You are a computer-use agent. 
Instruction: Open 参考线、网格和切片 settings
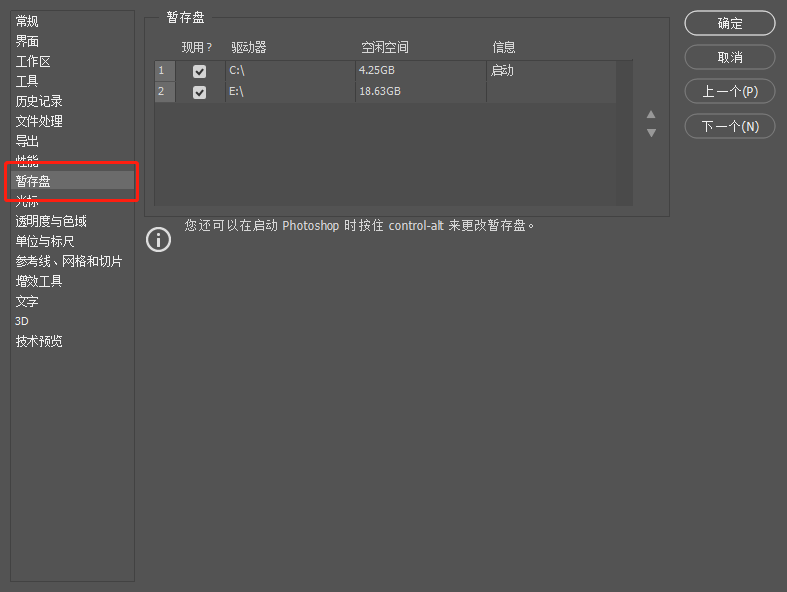pos(69,261)
